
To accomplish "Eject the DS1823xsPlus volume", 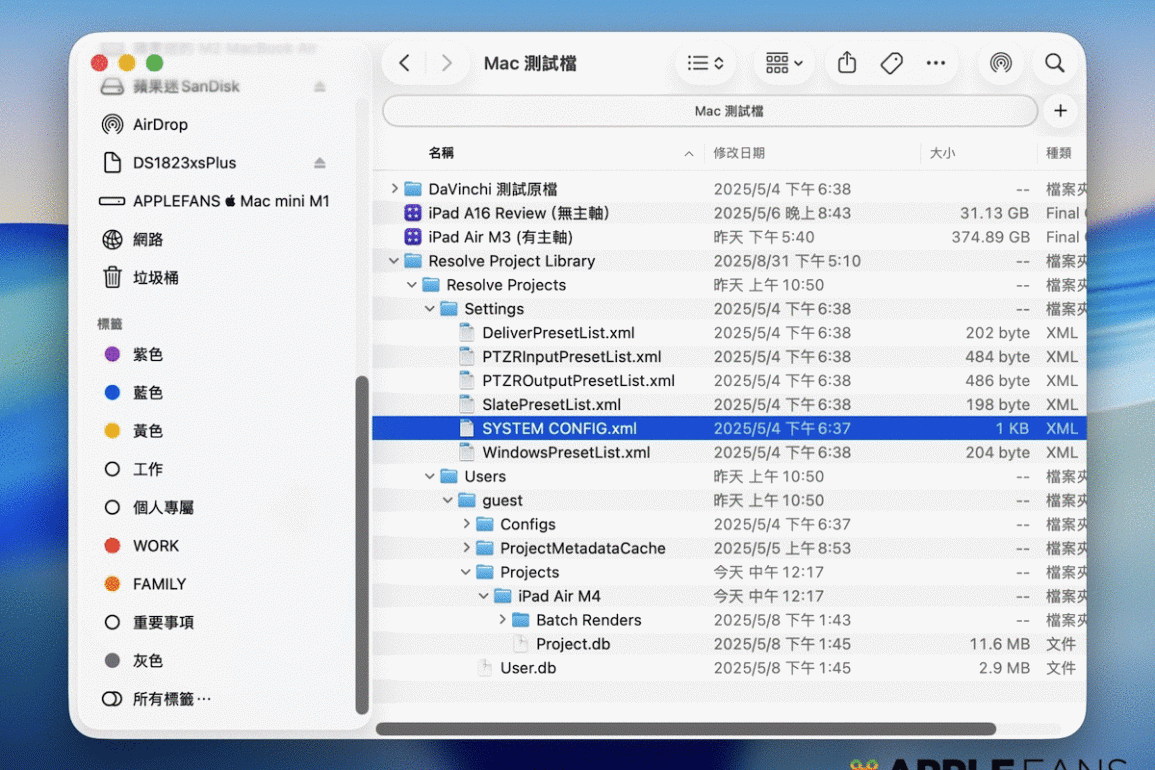I will click(x=320, y=163).
